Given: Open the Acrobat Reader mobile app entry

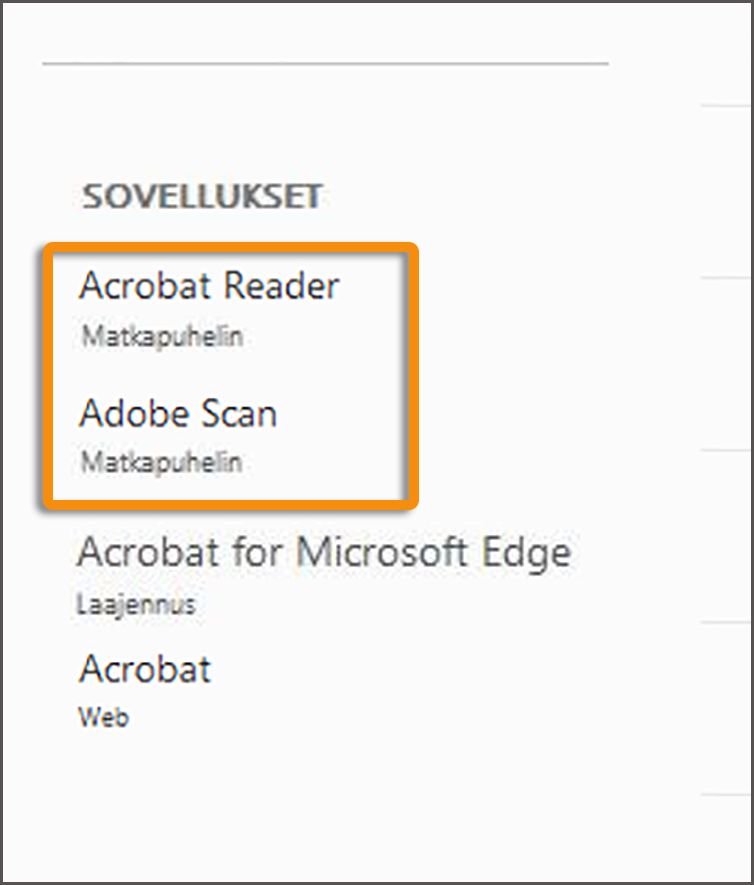Looking at the screenshot, I should [210, 286].
